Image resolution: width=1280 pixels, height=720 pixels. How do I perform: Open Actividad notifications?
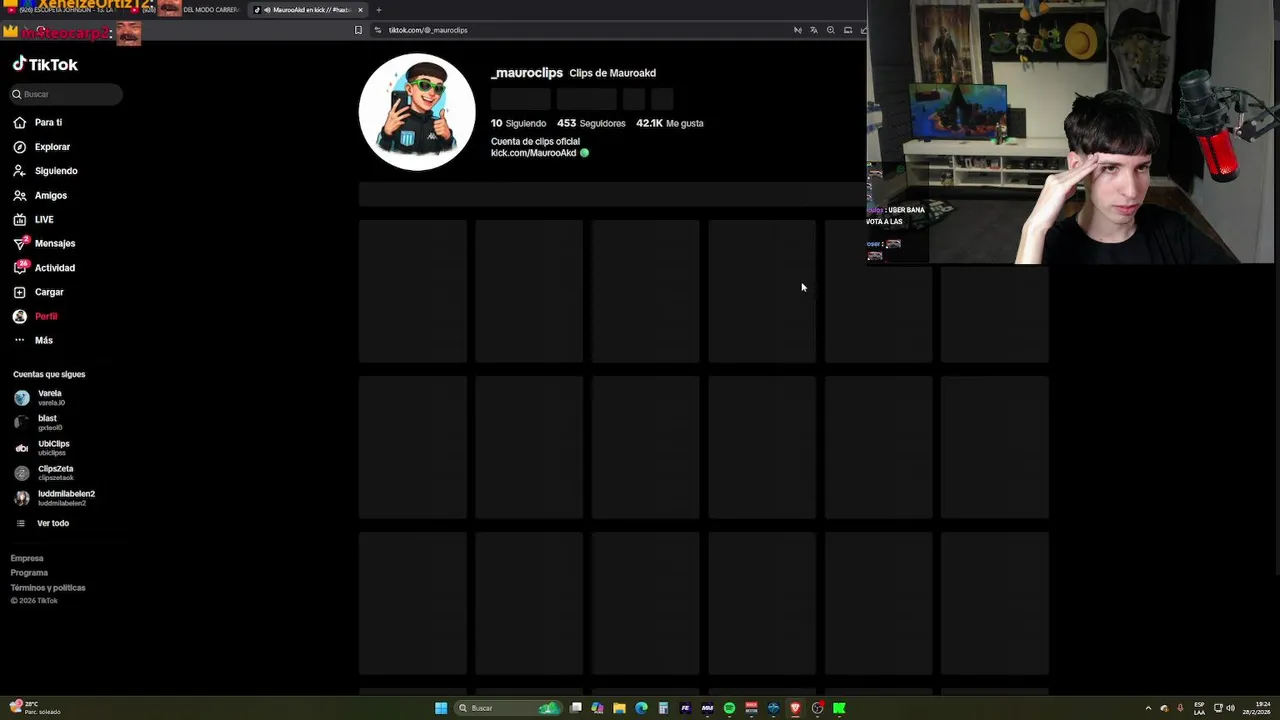(x=44, y=268)
